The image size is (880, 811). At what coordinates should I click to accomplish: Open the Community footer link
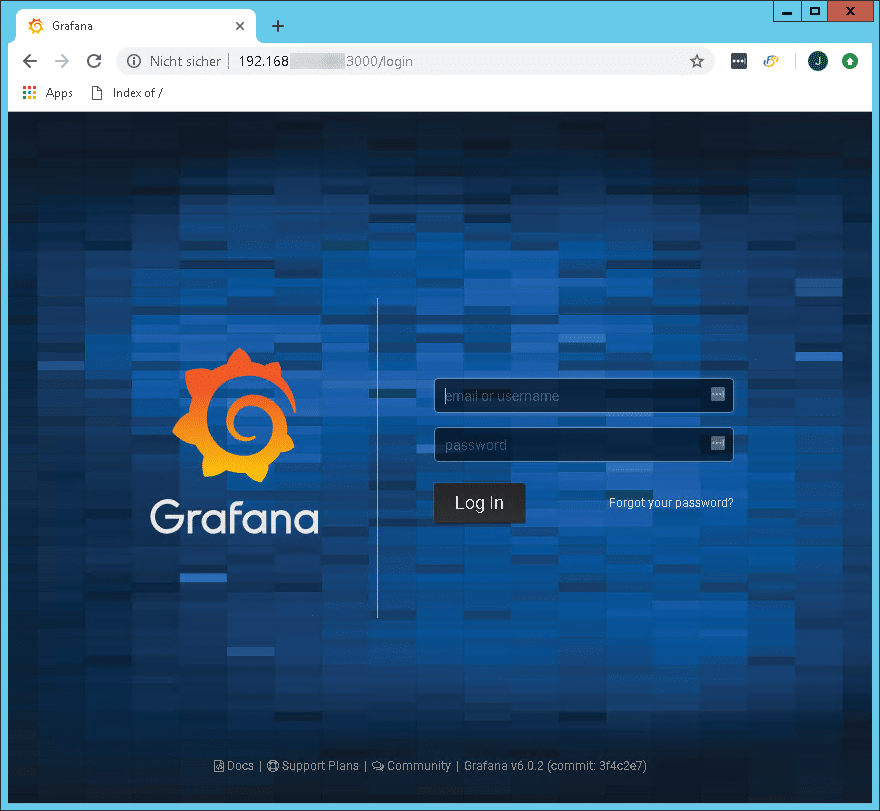[411, 766]
